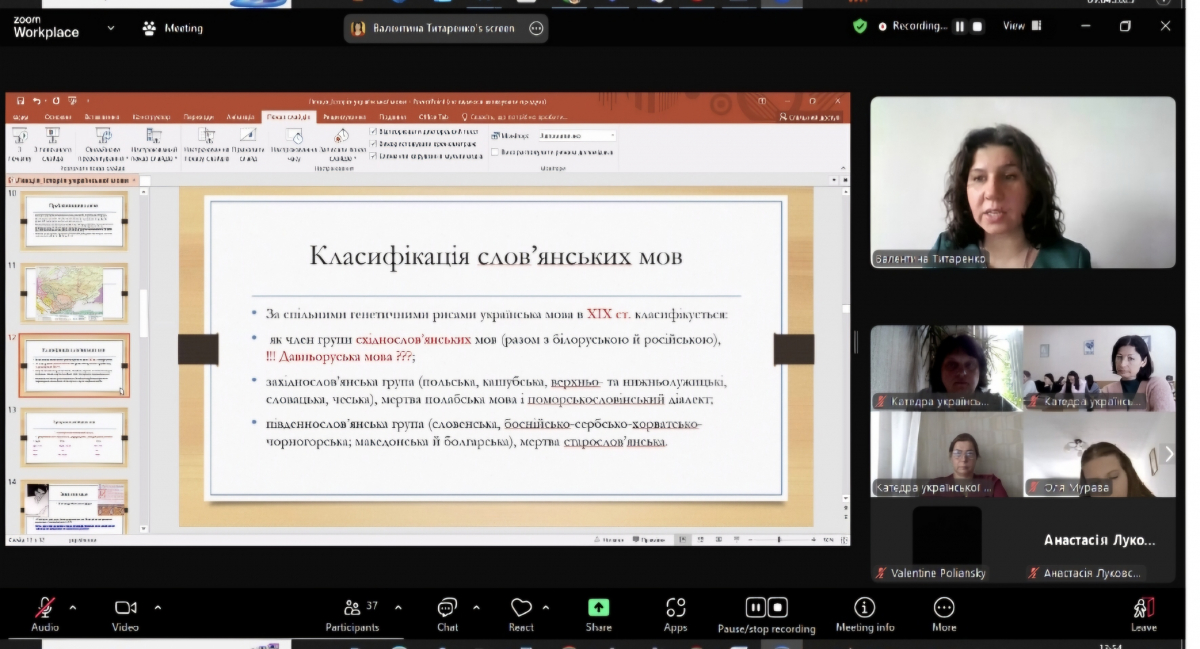Switch to the Переходи ribbon tab
The image size is (1200, 649).
pos(199,116)
